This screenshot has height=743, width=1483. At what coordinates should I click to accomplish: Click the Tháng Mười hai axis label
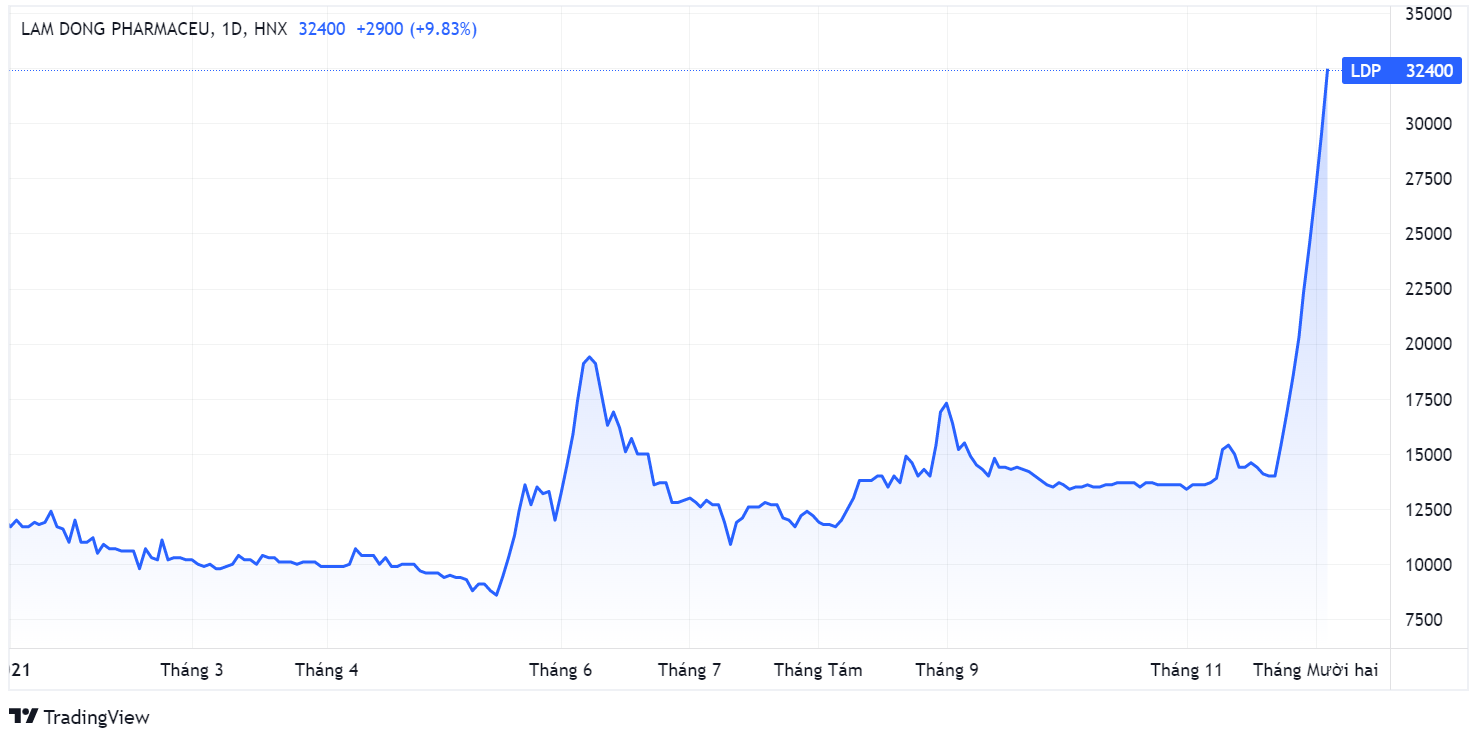pos(1316,670)
